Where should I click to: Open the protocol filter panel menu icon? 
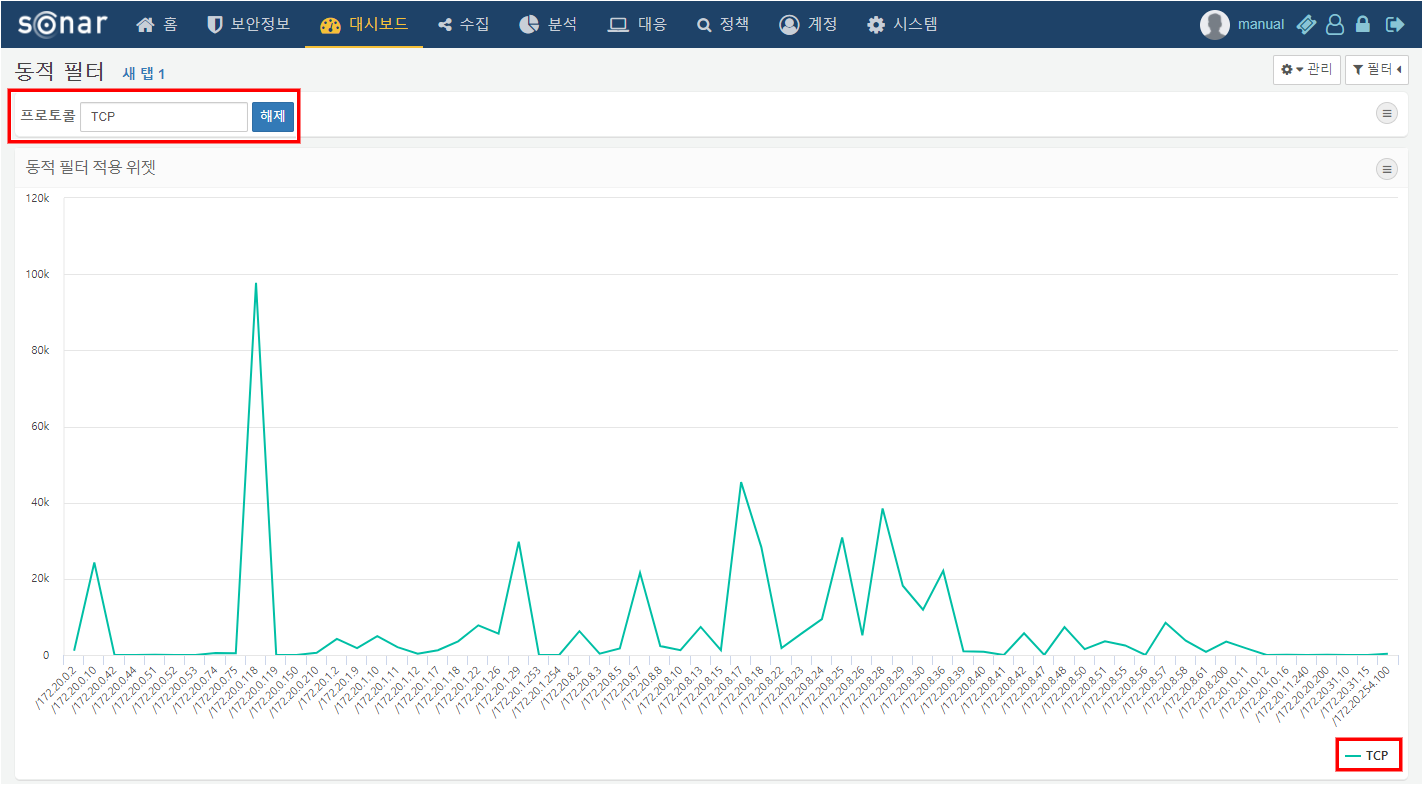(x=1387, y=113)
